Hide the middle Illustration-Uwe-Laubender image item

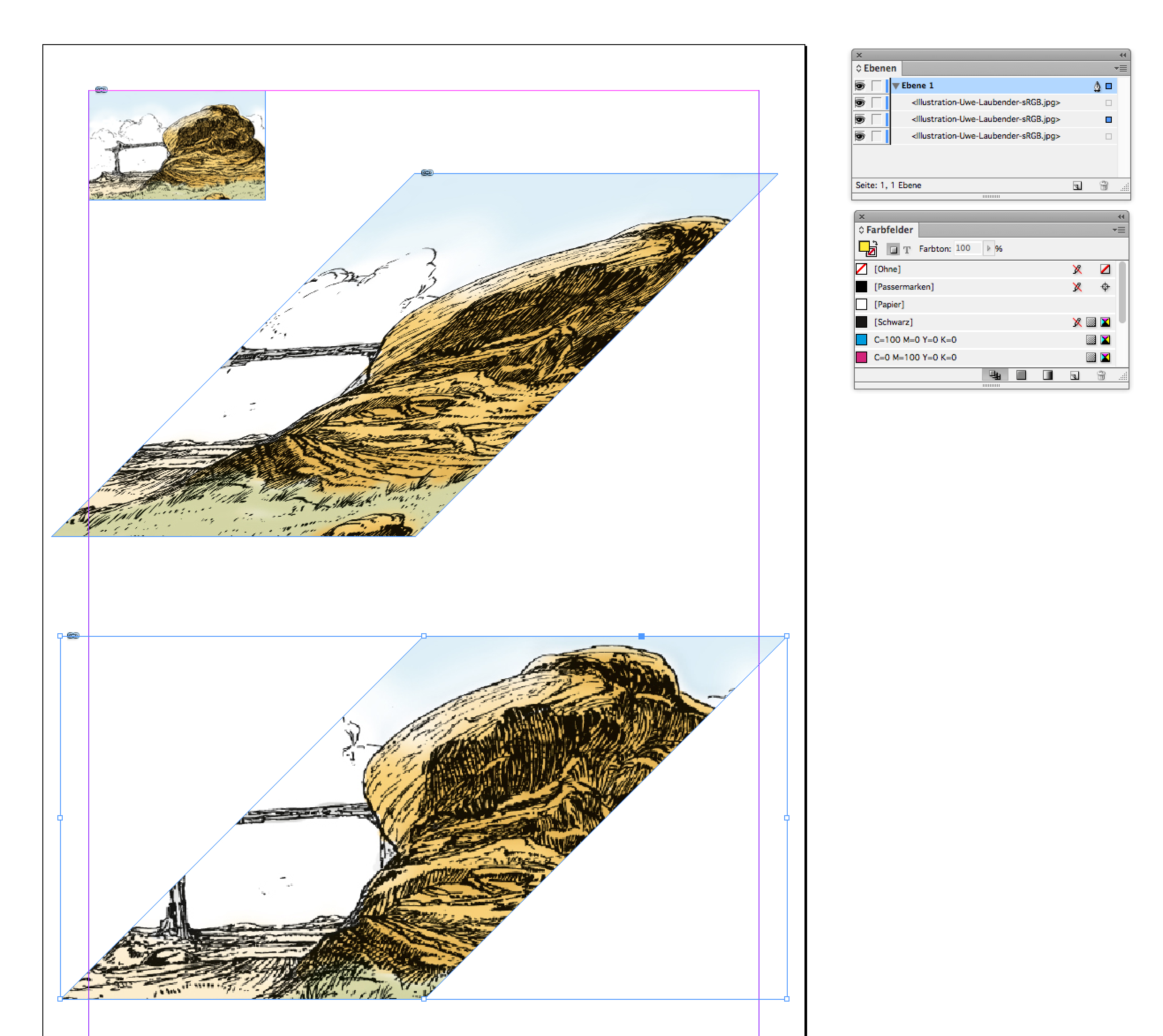860,120
